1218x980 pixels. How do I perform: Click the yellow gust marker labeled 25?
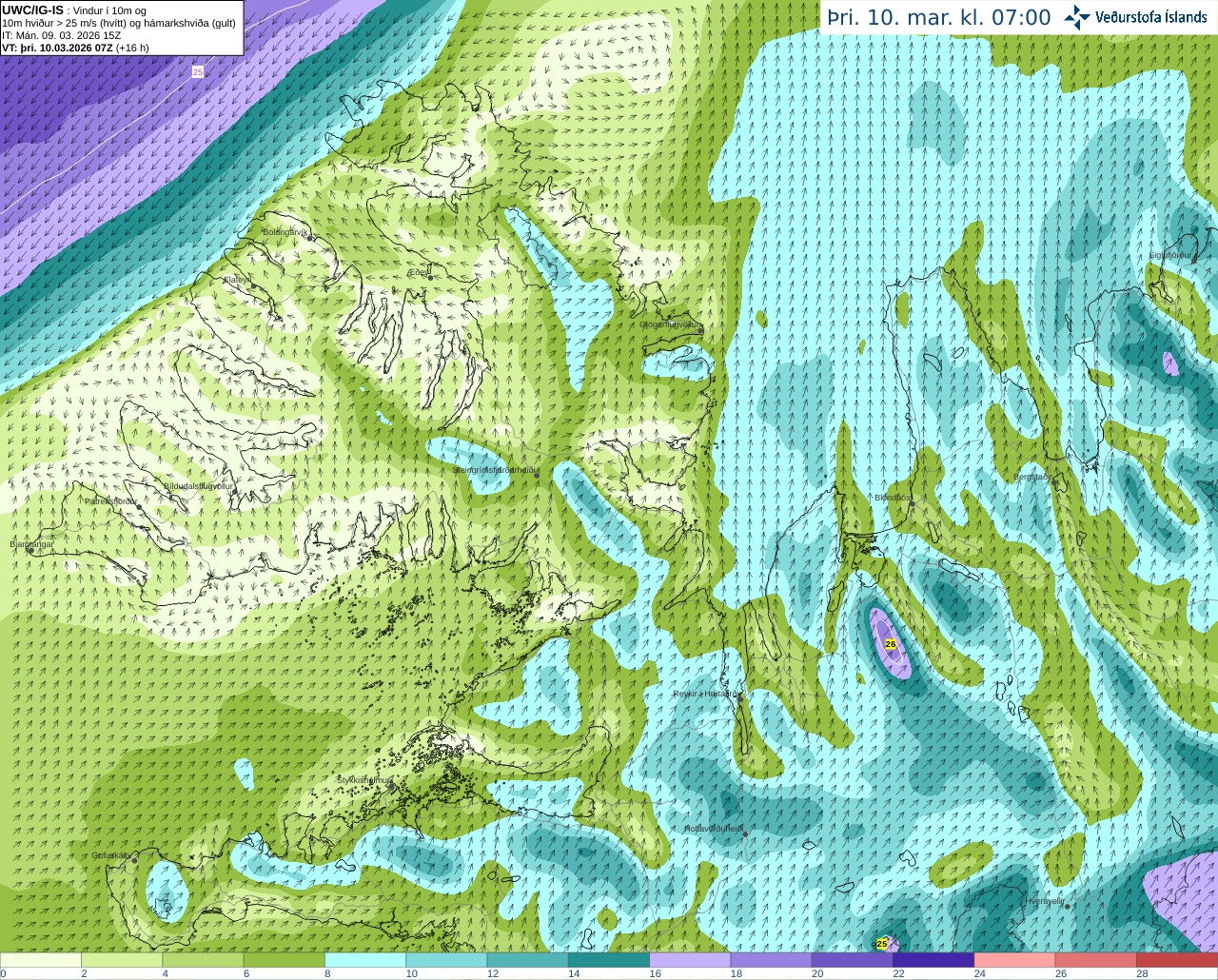882,944
